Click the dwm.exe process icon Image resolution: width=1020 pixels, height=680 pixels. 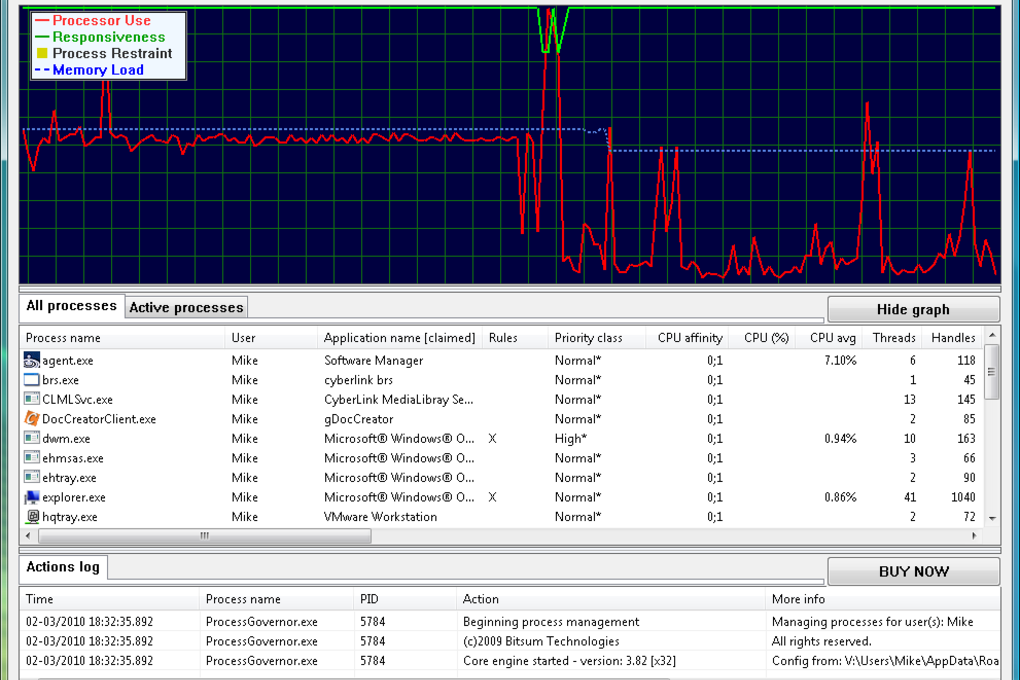[31, 438]
